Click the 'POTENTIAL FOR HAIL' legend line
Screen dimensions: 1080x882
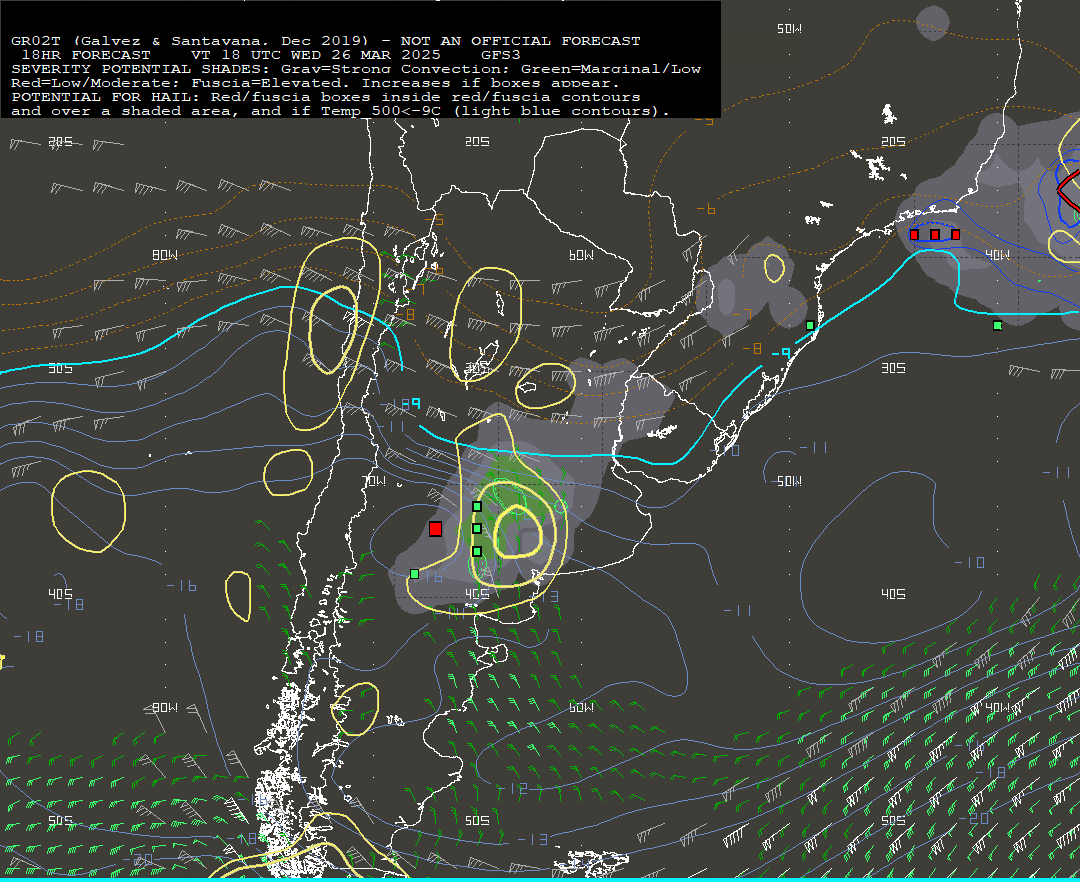pyautogui.click(x=326, y=97)
